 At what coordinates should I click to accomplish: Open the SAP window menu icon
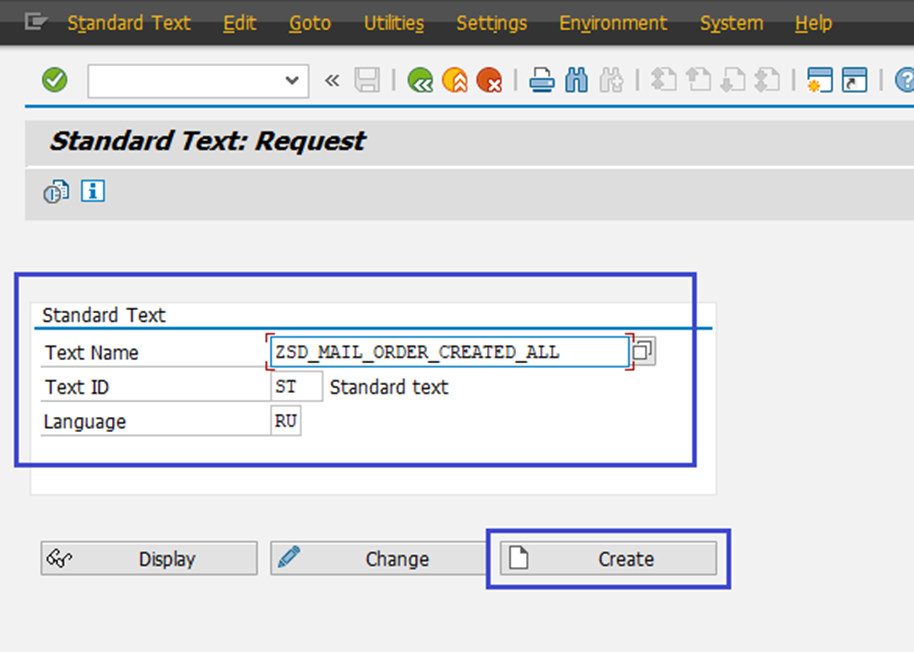click(x=36, y=22)
